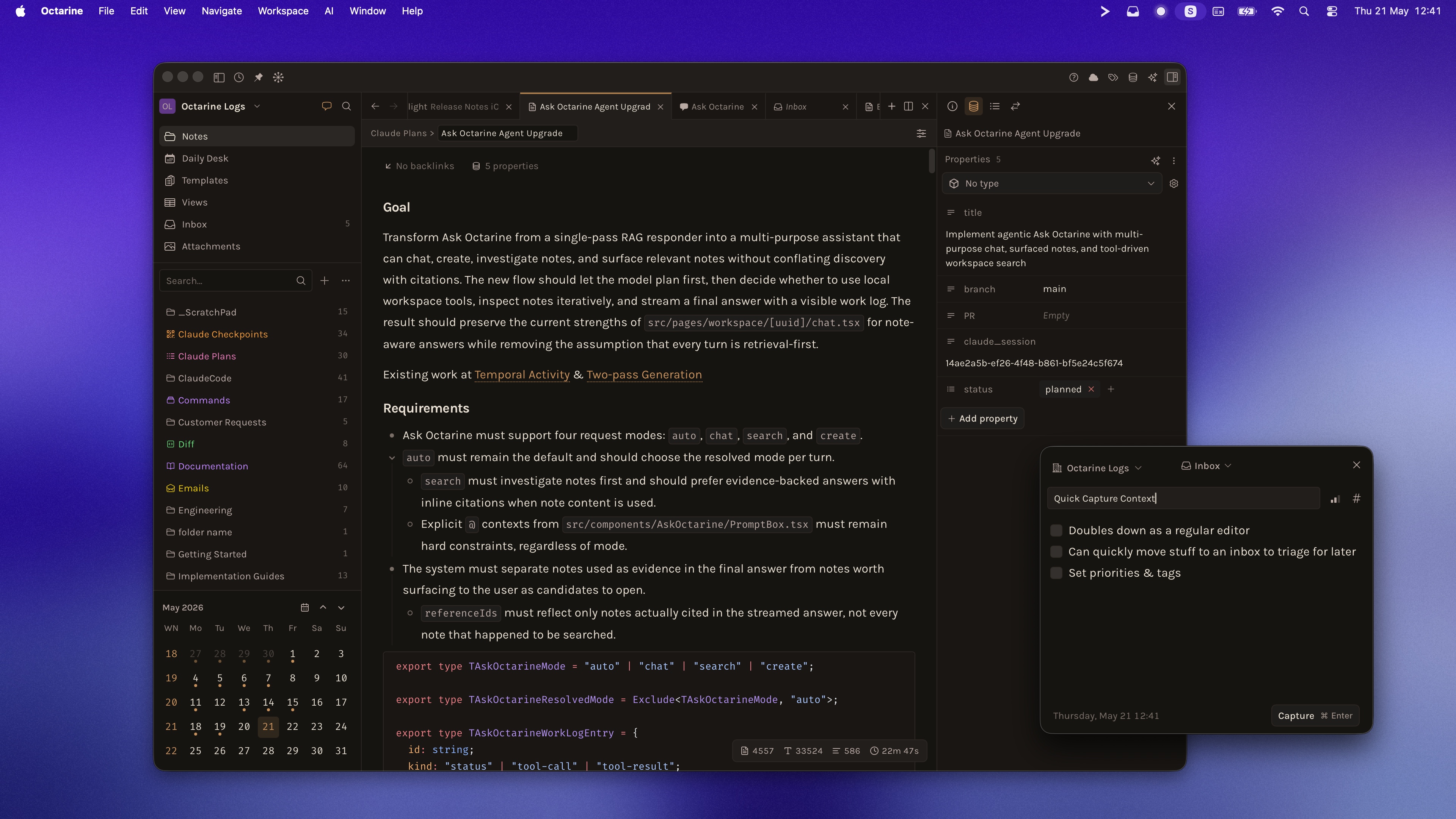Switch to the Ask Octarine tab

tap(717, 106)
